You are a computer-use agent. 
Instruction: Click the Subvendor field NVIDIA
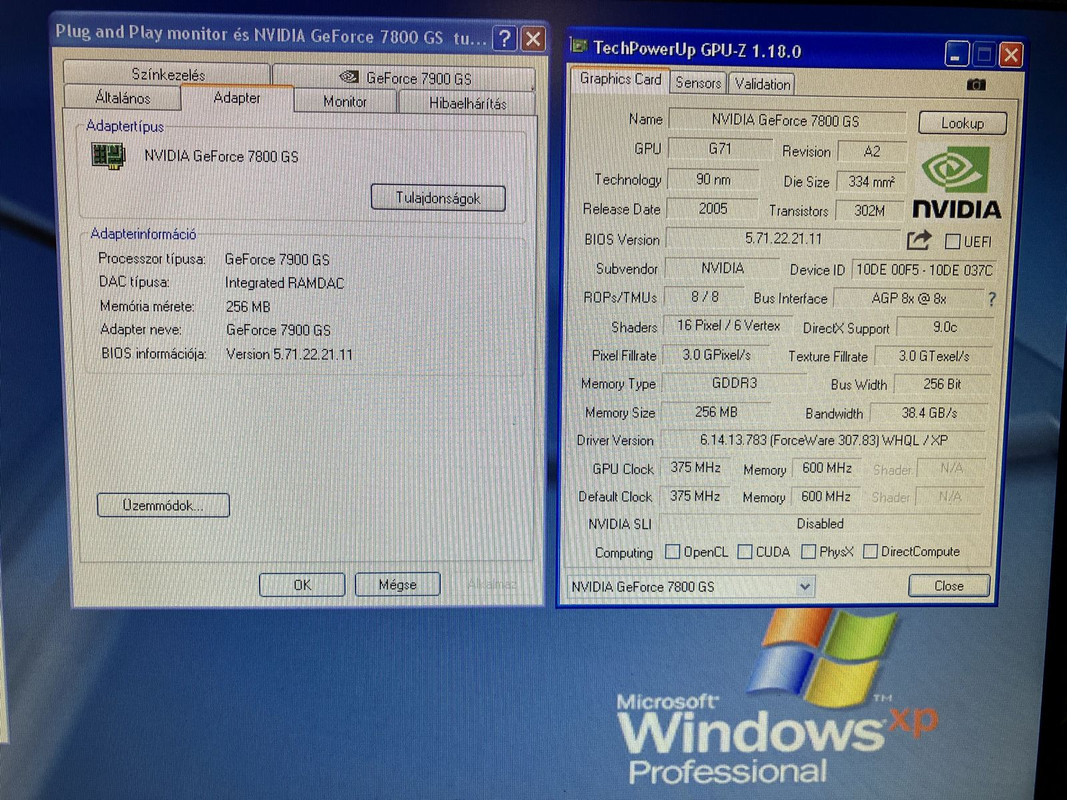(x=722, y=268)
